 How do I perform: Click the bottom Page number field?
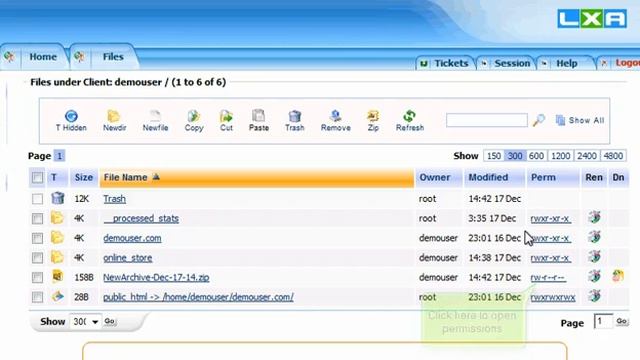(603, 321)
